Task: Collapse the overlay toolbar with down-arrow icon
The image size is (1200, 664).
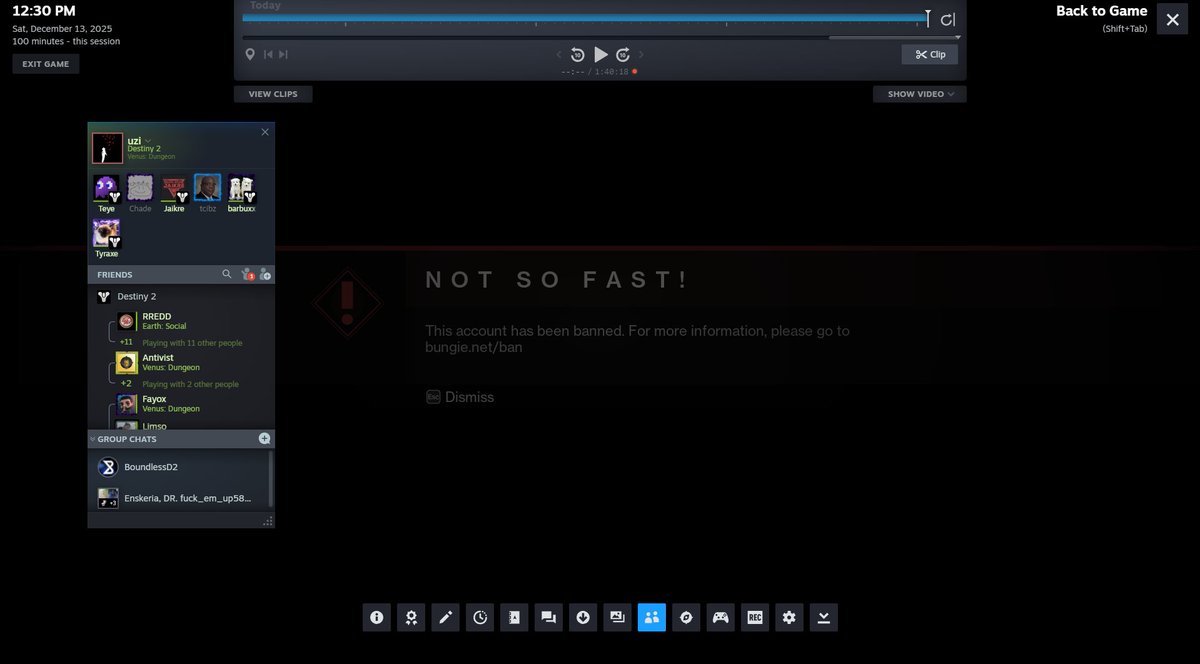Action: pos(824,617)
